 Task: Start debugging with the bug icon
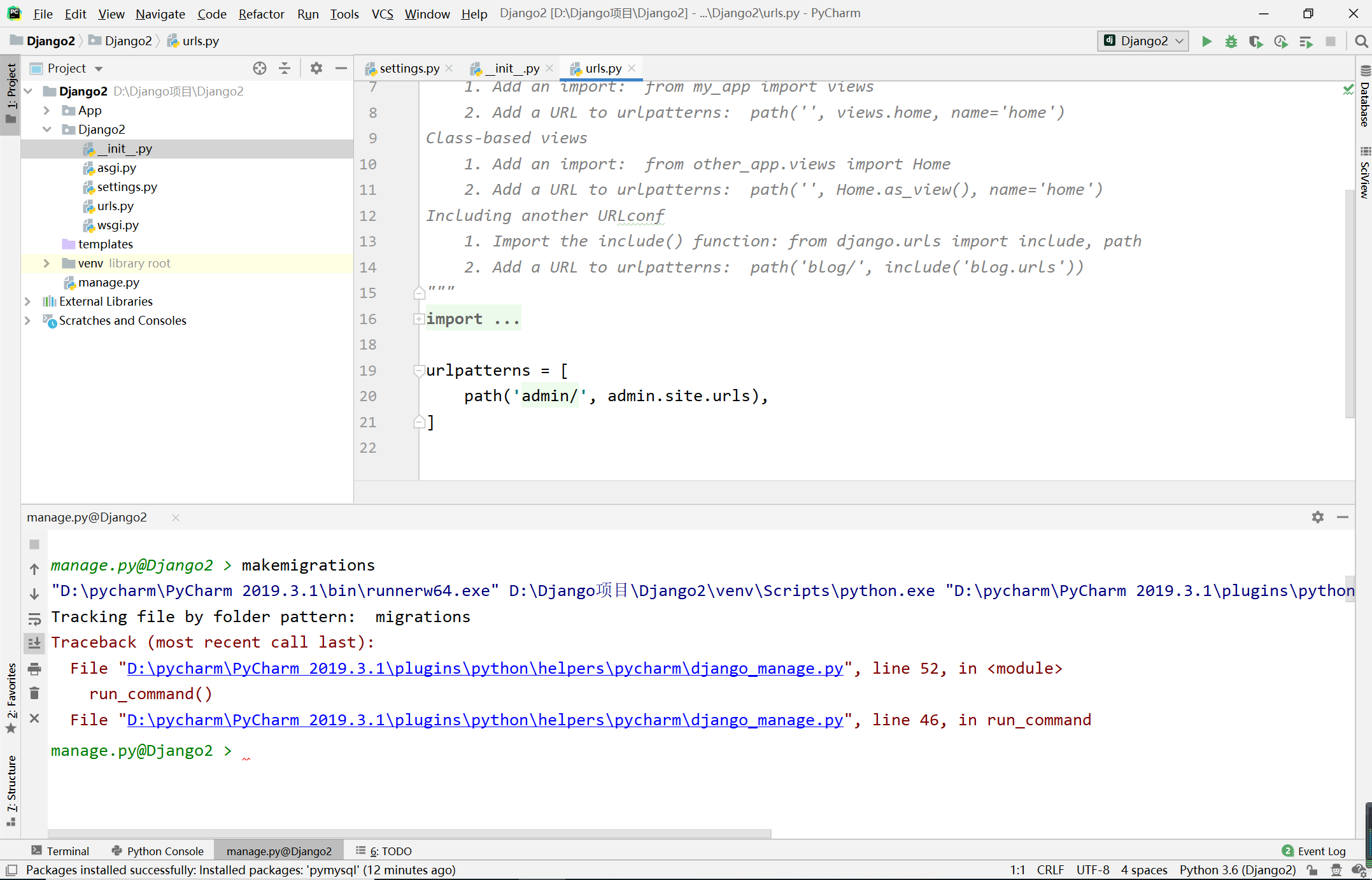click(1231, 41)
